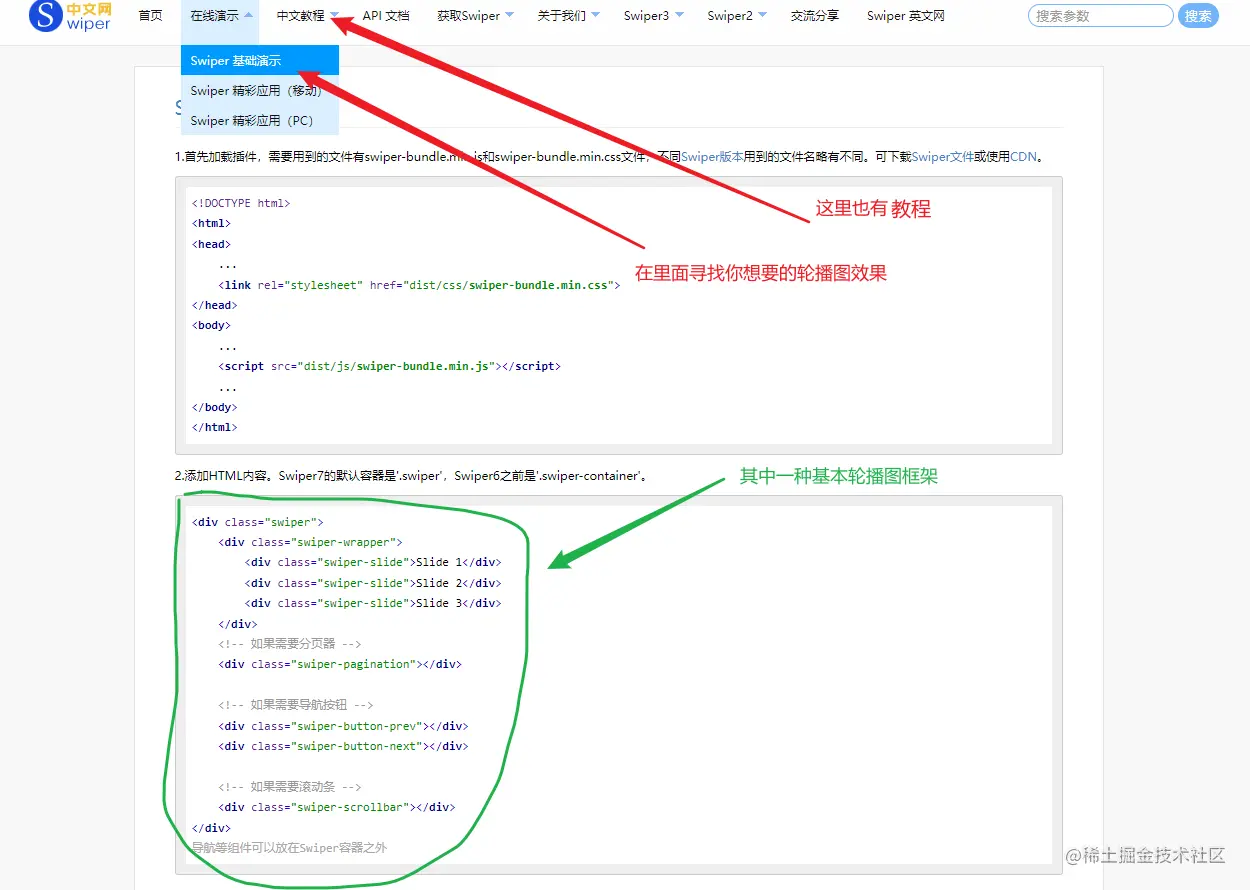Viewport: 1250px width, 890px height.
Task: Click the 如果需要分页器 comment line
Action: click(x=290, y=644)
